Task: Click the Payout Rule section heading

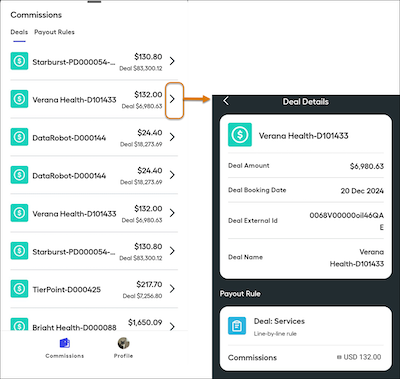Action: pos(240,294)
